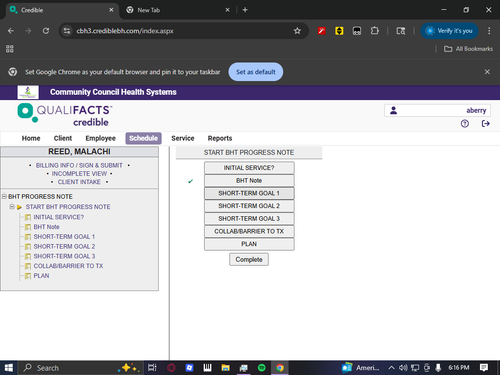The height and width of the screenshot is (375, 500).
Task: Open the SHORT-TERM GOAL 3 form button
Action: 249,219
